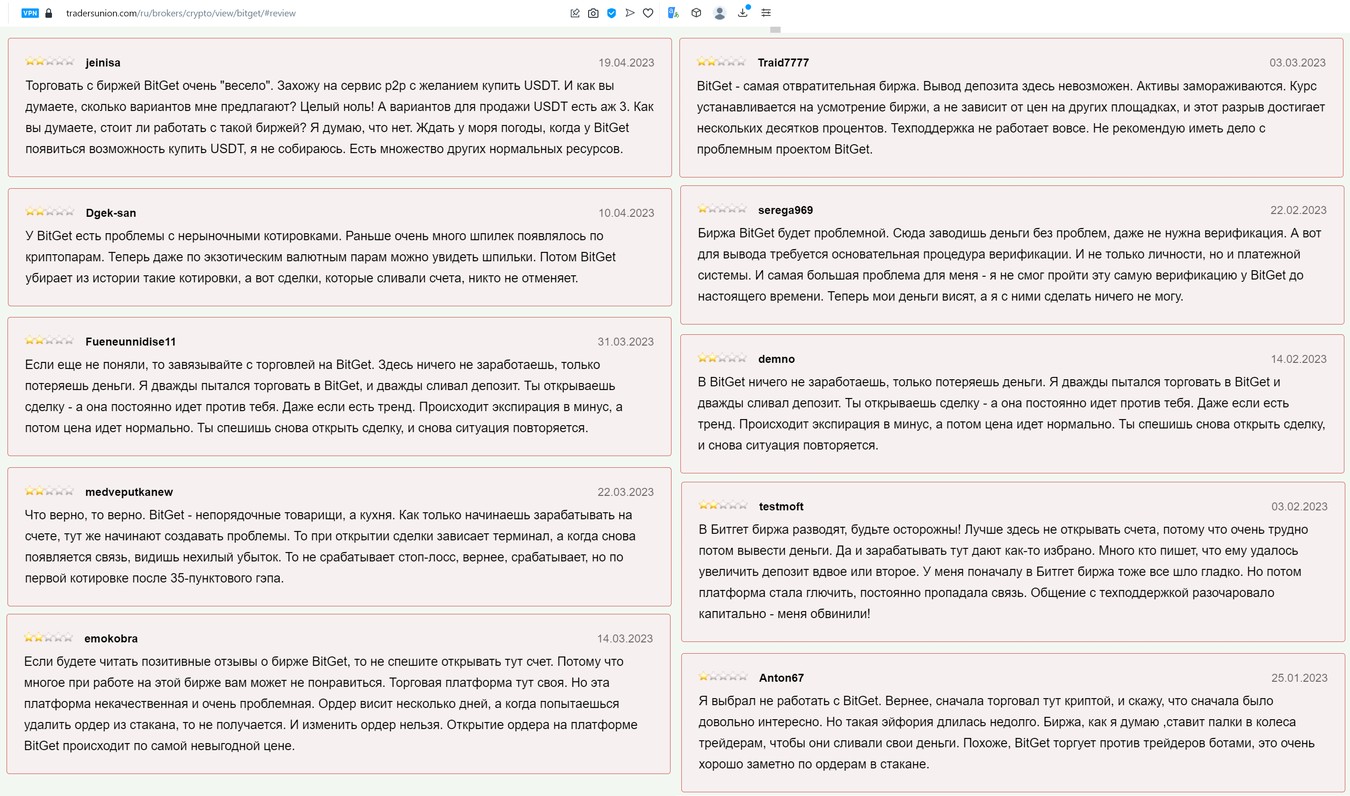Click the star rating on emokobra's review
This screenshot has width=1350, height=796.
tap(49, 638)
